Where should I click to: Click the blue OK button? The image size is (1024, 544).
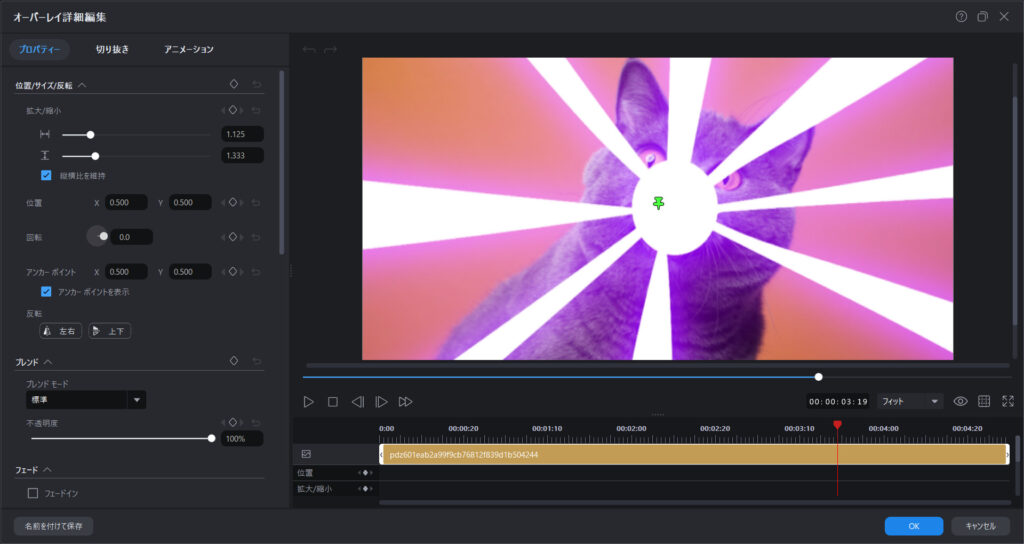pyautogui.click(x=913, y=526)
